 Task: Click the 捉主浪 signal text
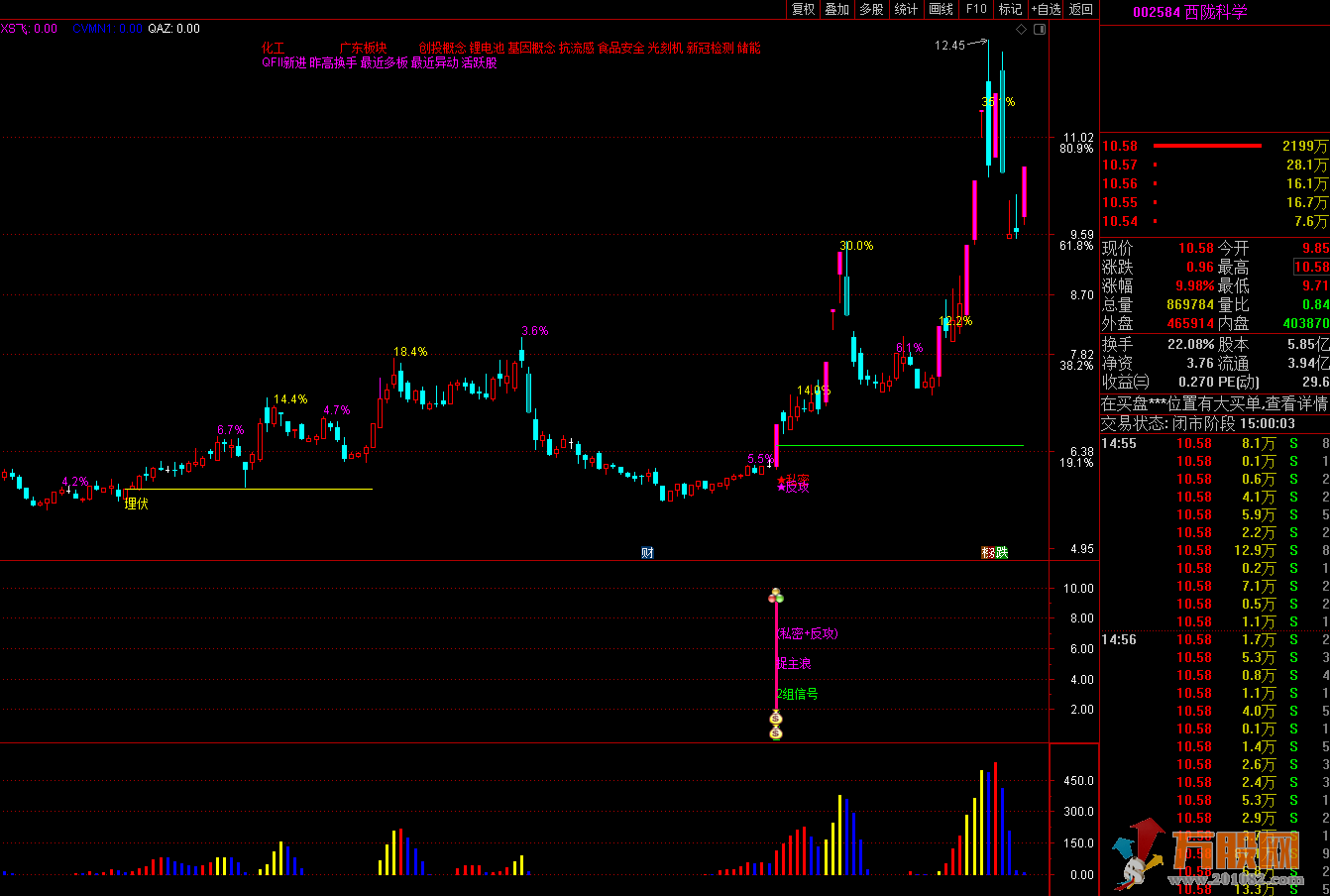click(x=794, y=663)
